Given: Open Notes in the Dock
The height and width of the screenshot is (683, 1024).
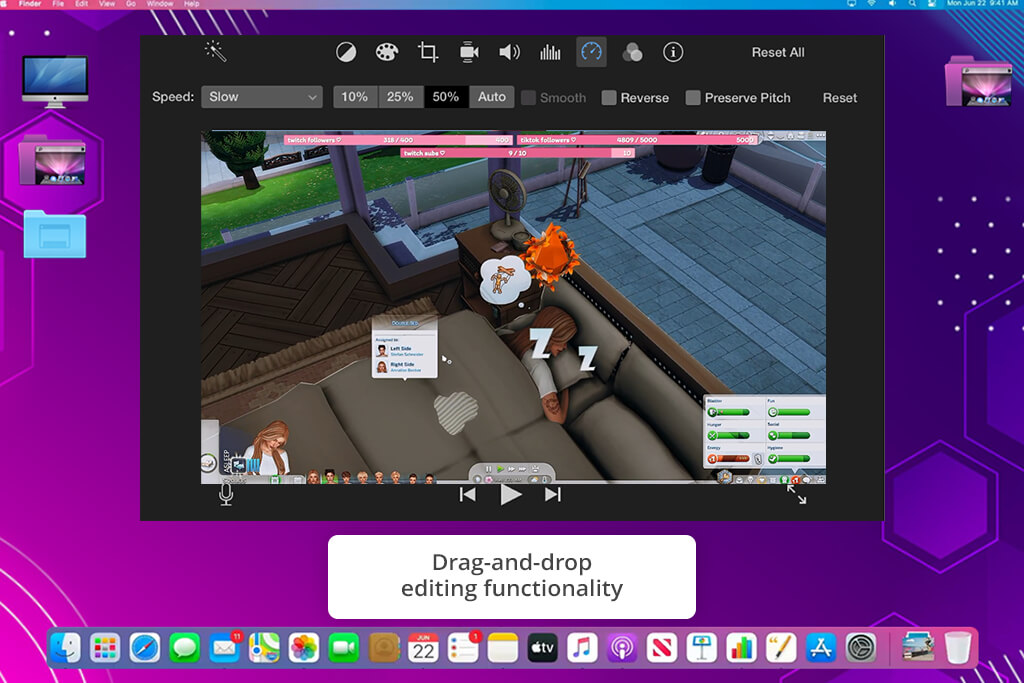Looking at the screenshot, I should click(x=503, y=648).
